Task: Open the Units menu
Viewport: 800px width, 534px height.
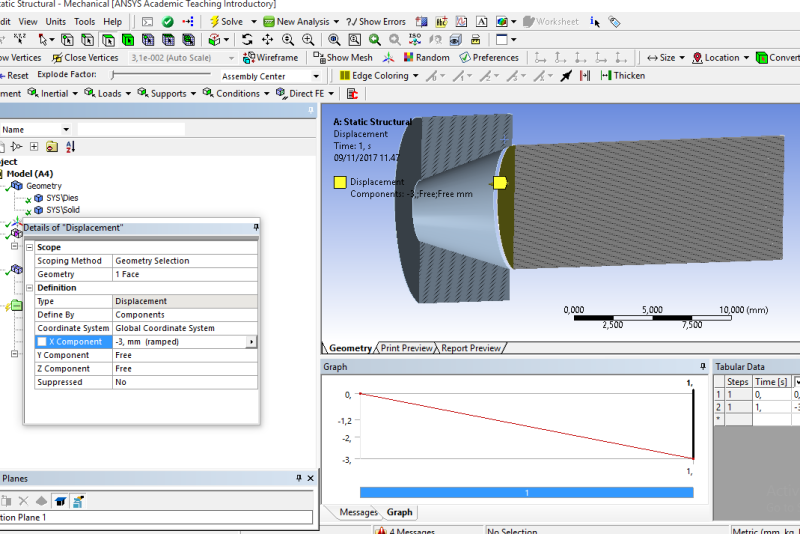Action: (56, 22)
